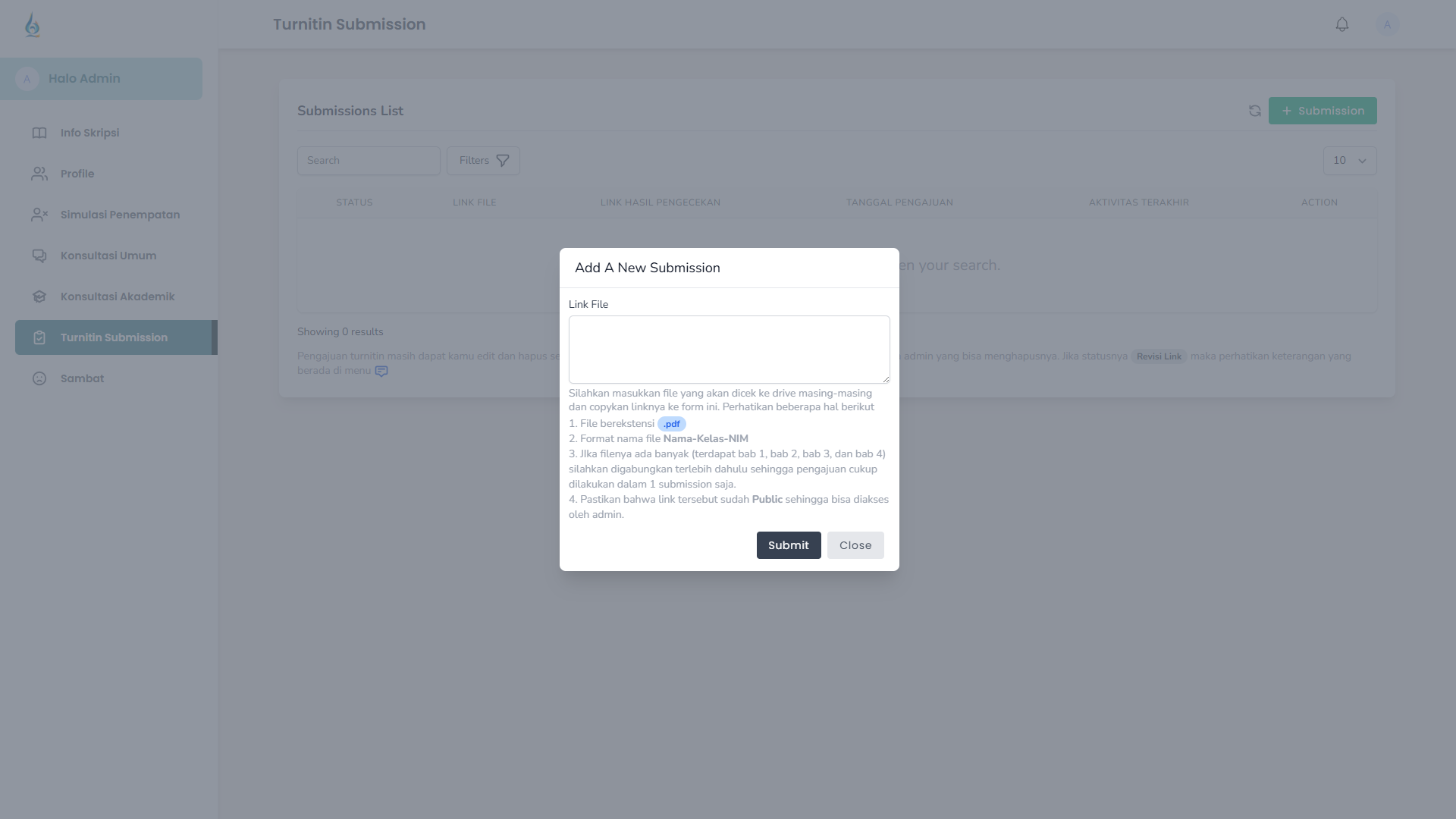This screenshot has width=1456, height=819.
Task: Click the Info Skripsi book icon
Action: pos(39,133)
